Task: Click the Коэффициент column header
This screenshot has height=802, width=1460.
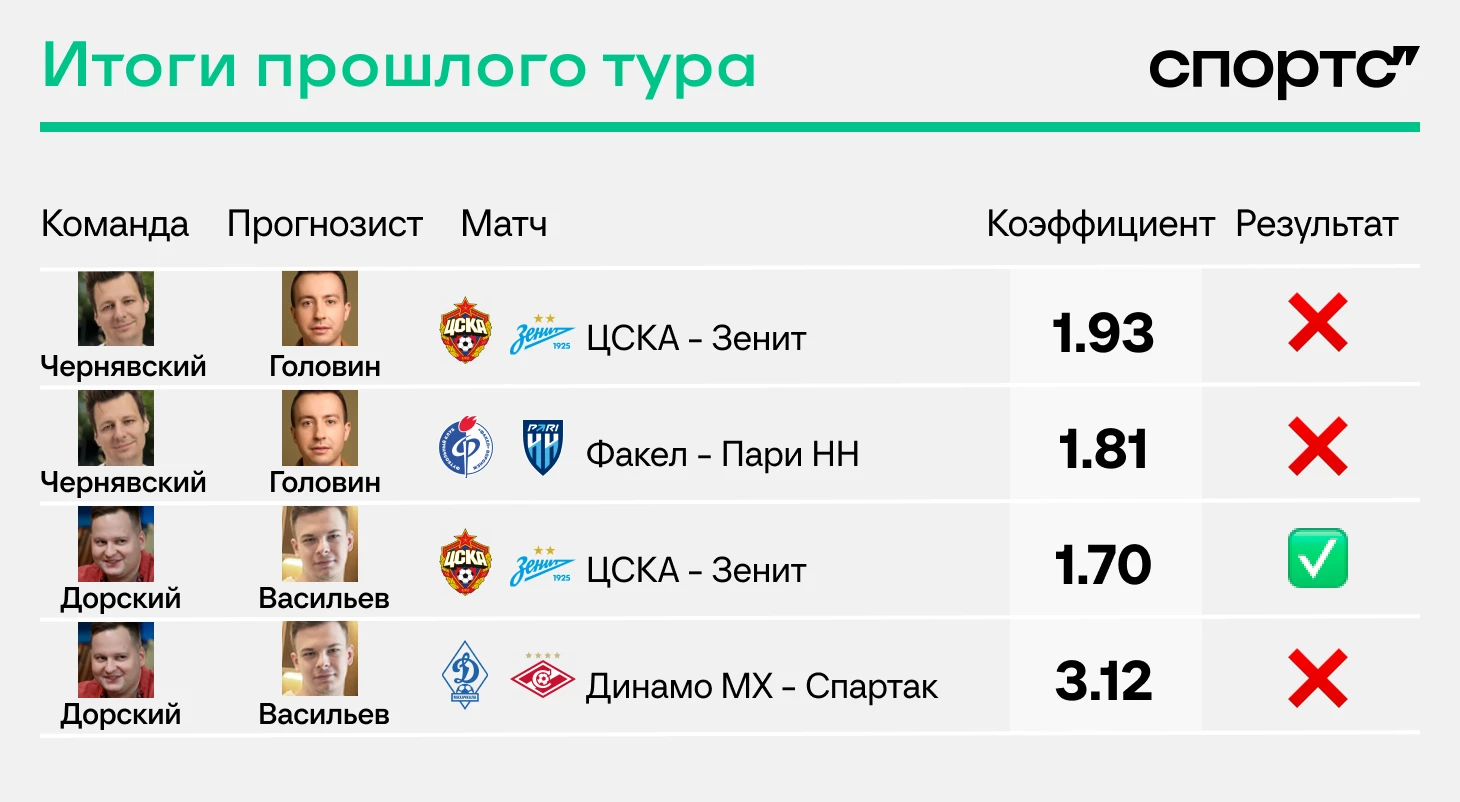Action: [x=1100, y=225]
